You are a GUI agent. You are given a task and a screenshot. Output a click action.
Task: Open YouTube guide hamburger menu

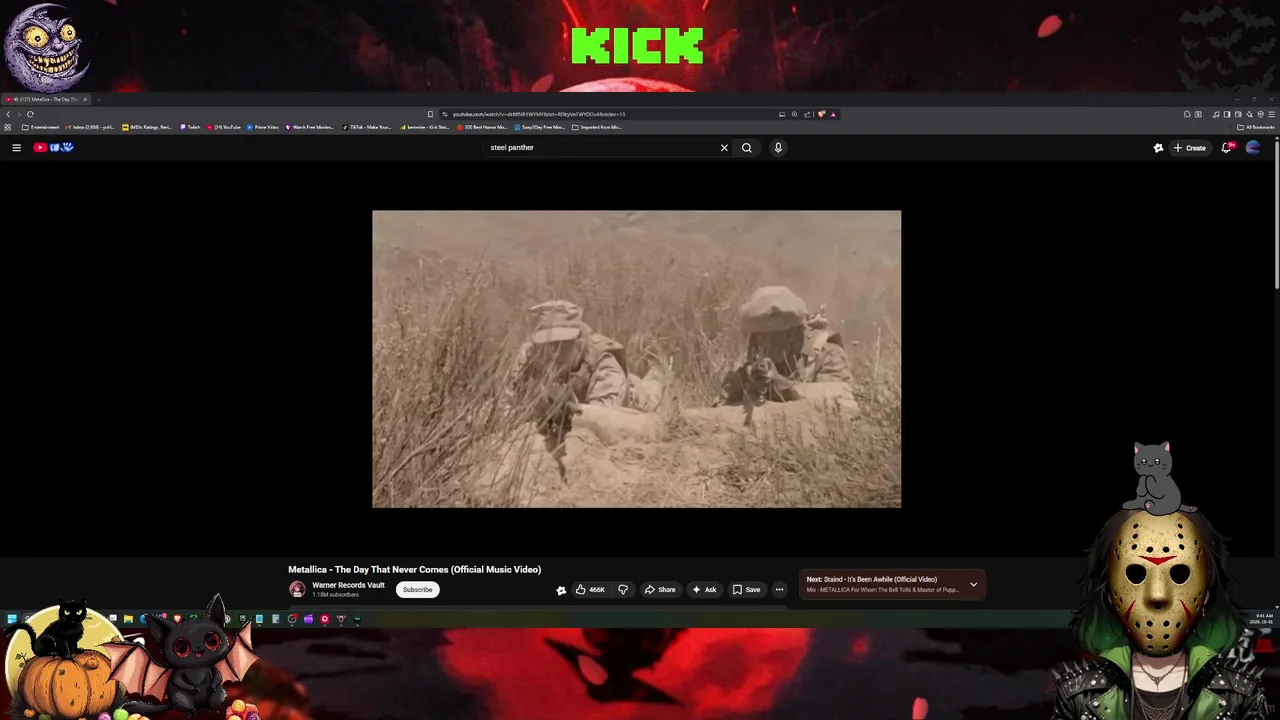[x=16, y=147]
